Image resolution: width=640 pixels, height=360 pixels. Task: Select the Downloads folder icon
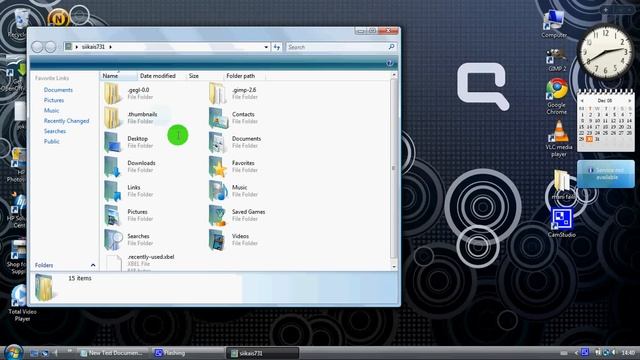coord(112,167)
